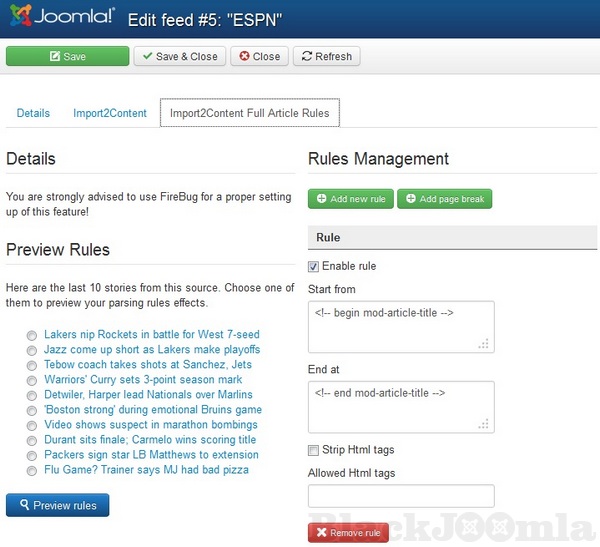Select Import2Content Full Article Rules tab
The height and width of the screenshot is (547, 600).
[250, 113]
